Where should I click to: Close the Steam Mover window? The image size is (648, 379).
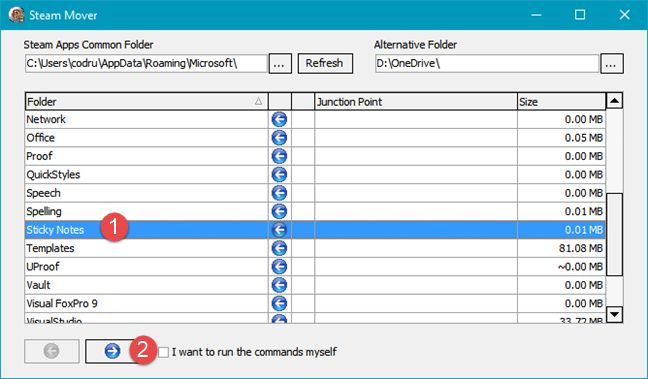click(x=624, y=15)
